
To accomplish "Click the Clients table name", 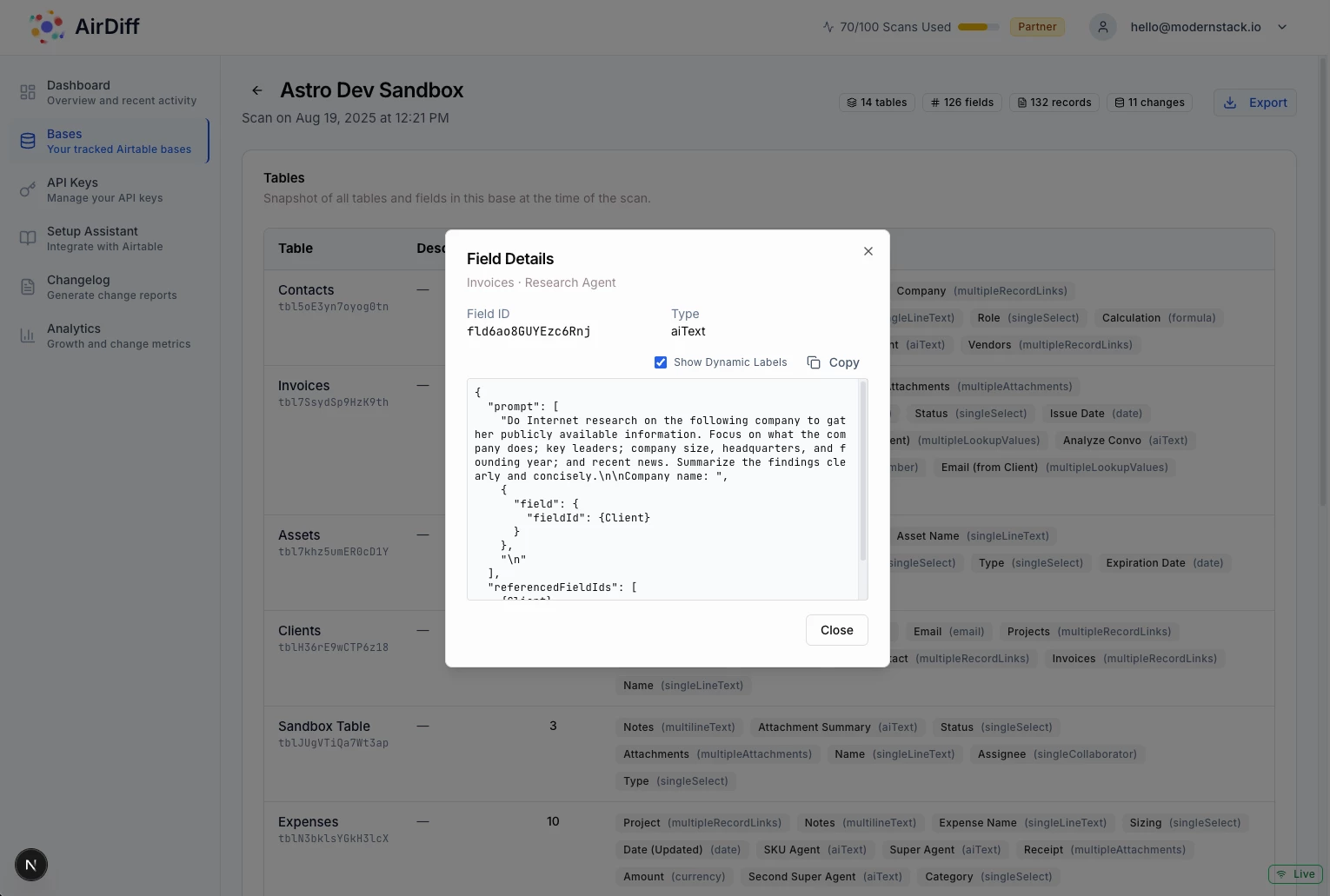I will coord(299,631).
